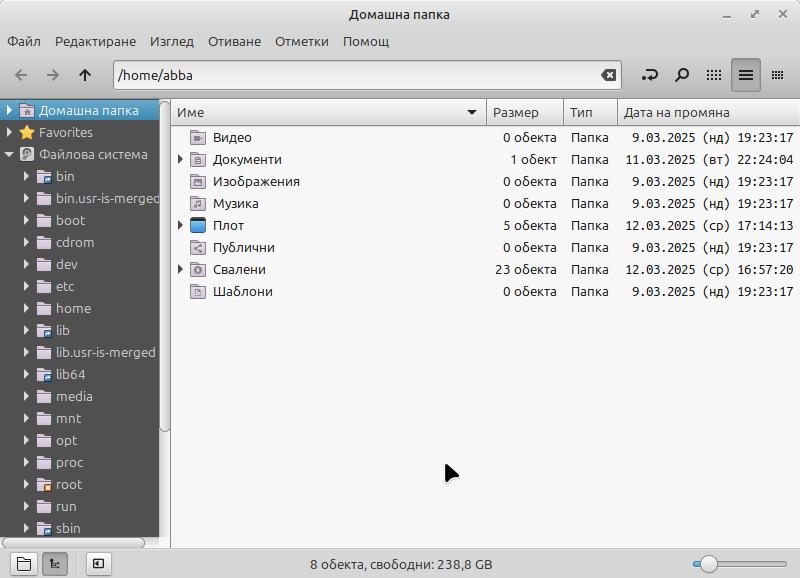This screenshot has height=578, width=800.
Task: Expand the Свалени folder row
Action: [180, 269]
